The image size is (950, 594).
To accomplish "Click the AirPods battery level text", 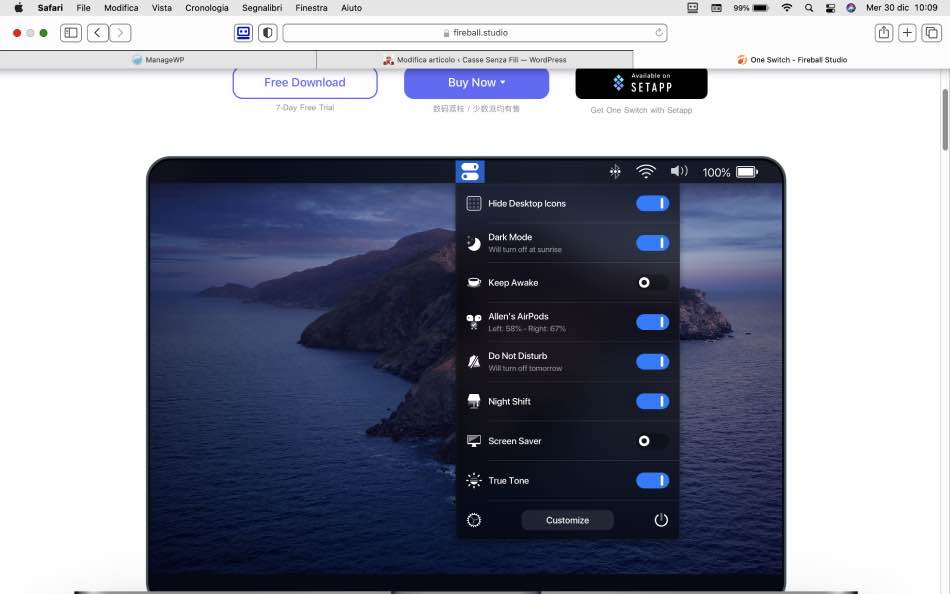I will tap(527, 329).
